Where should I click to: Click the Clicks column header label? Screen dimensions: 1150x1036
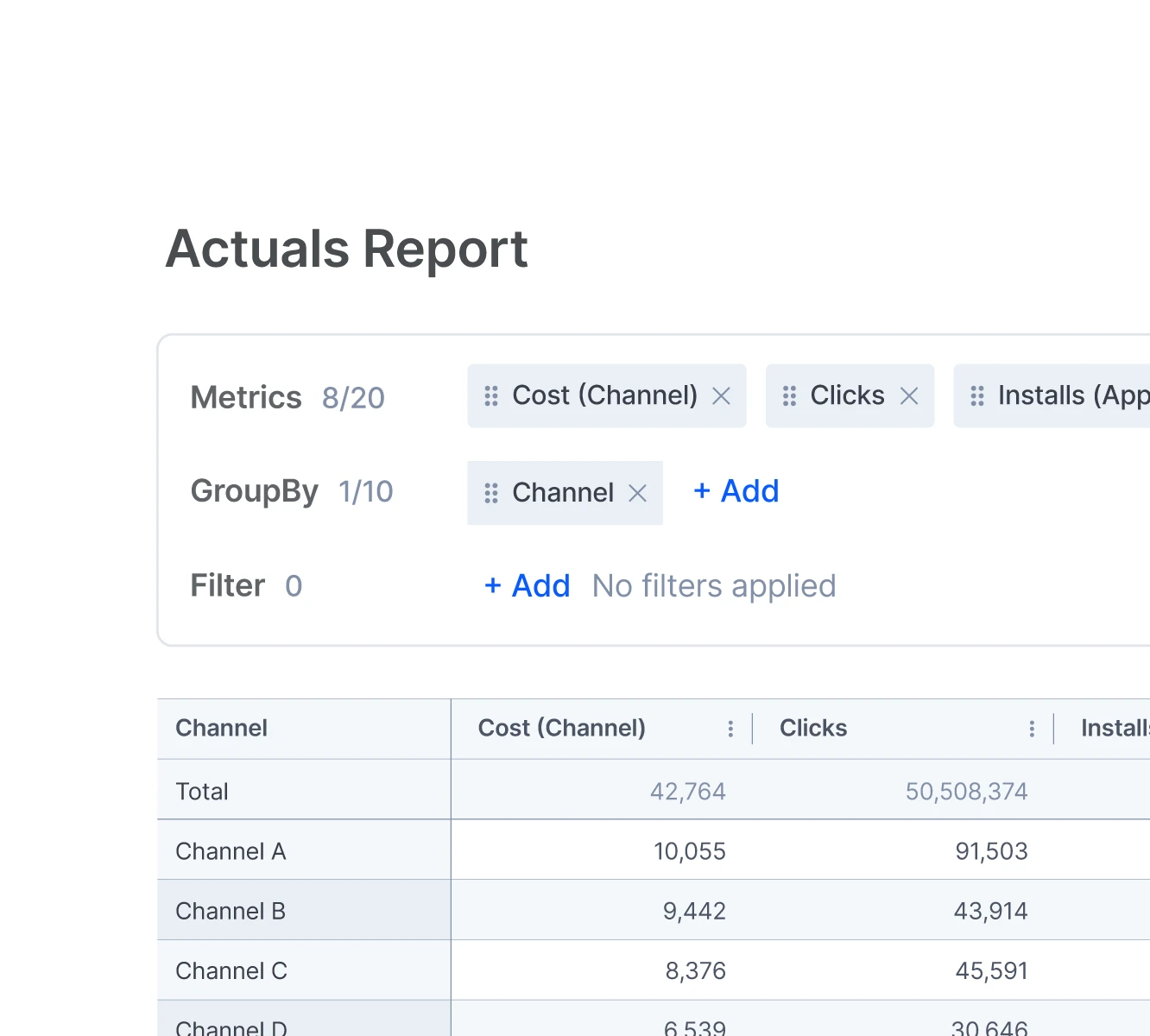coord(812,729)
